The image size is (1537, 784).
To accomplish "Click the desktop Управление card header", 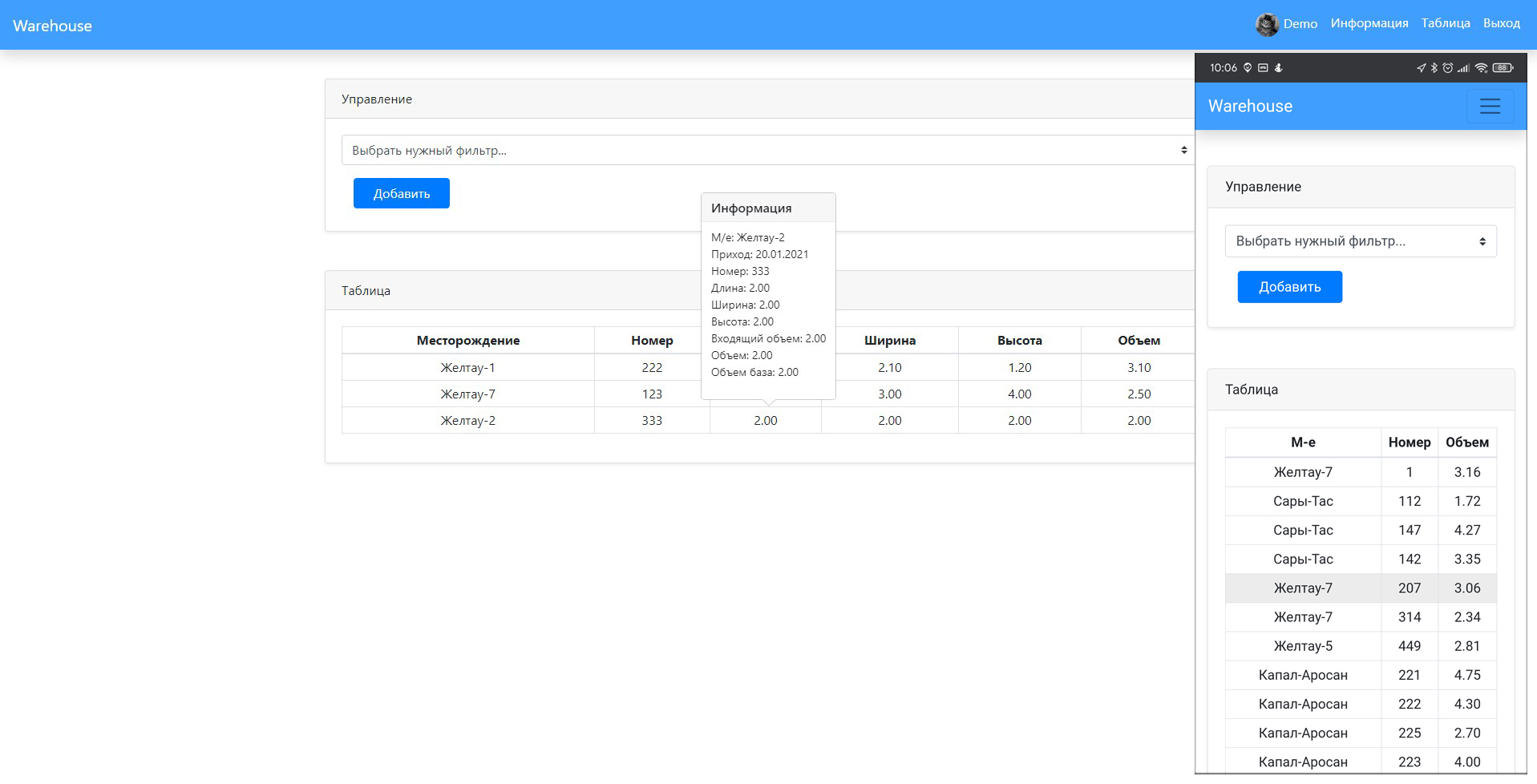I will tap(760, 99).
